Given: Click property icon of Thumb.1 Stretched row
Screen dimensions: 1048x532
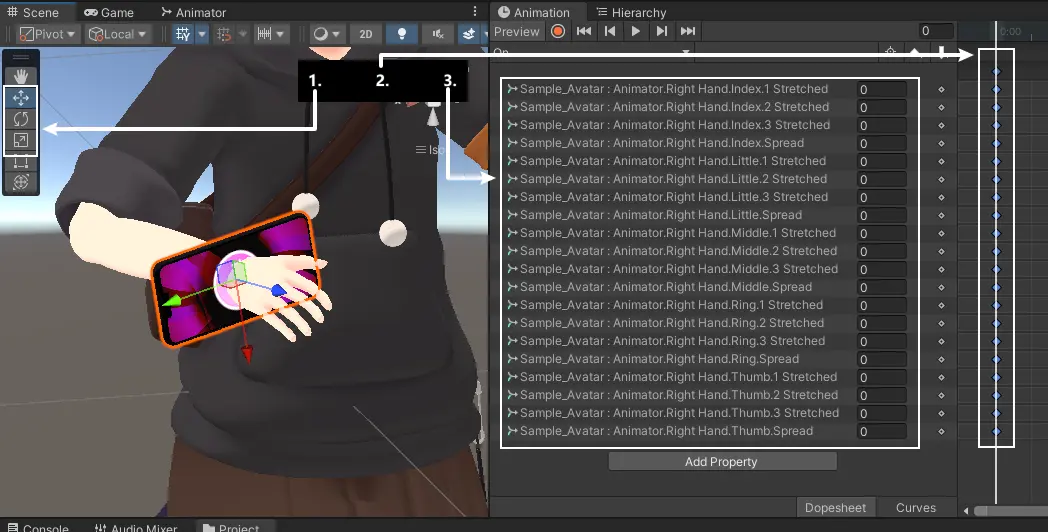Looking at the screenshot, I should [x=512, y=377].
